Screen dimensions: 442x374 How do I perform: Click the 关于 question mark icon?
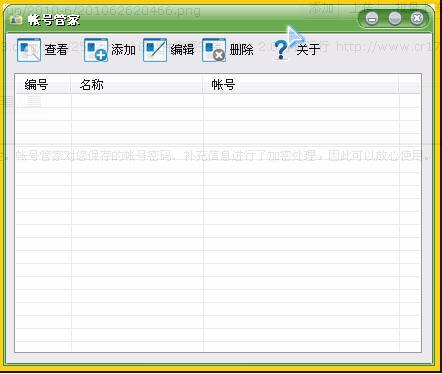(281, 50)
